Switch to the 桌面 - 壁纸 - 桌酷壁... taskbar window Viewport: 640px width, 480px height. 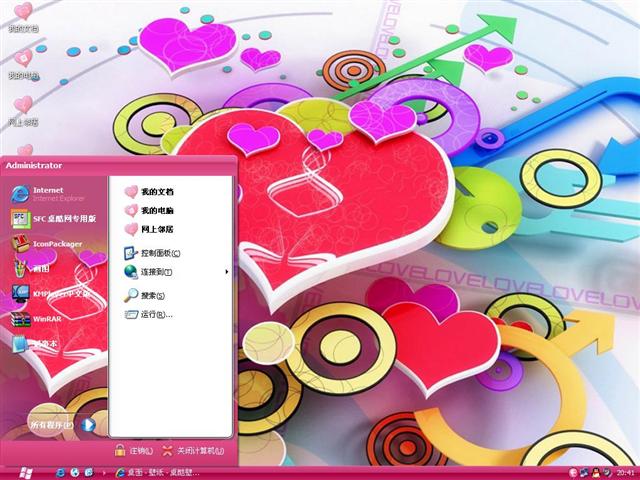(x=158, y=473)
